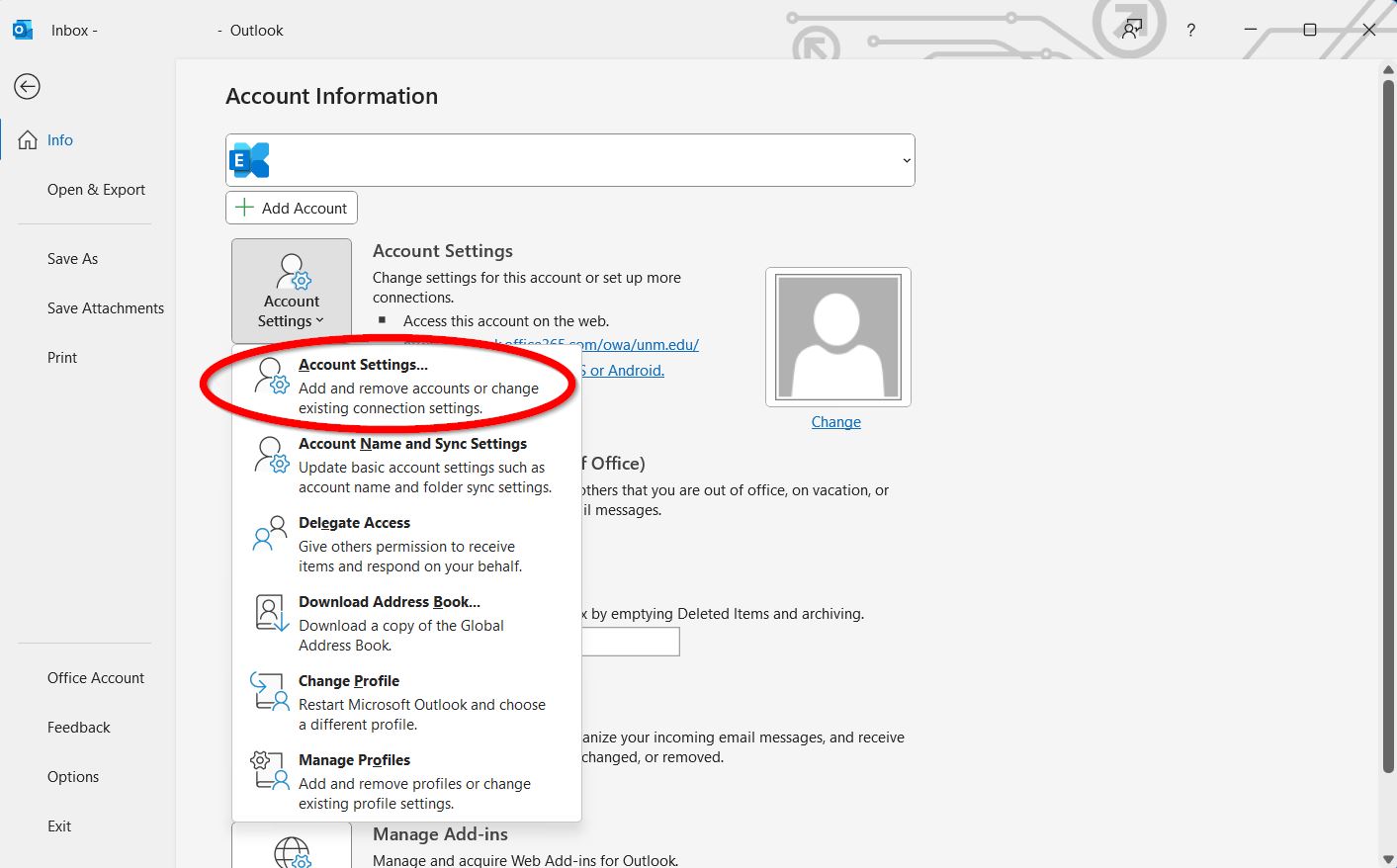Image resolution: width=1397 pixels, height=868 pixels.
Task: Click the vertical scrollbar thumb
Action: coord(1388,425)
